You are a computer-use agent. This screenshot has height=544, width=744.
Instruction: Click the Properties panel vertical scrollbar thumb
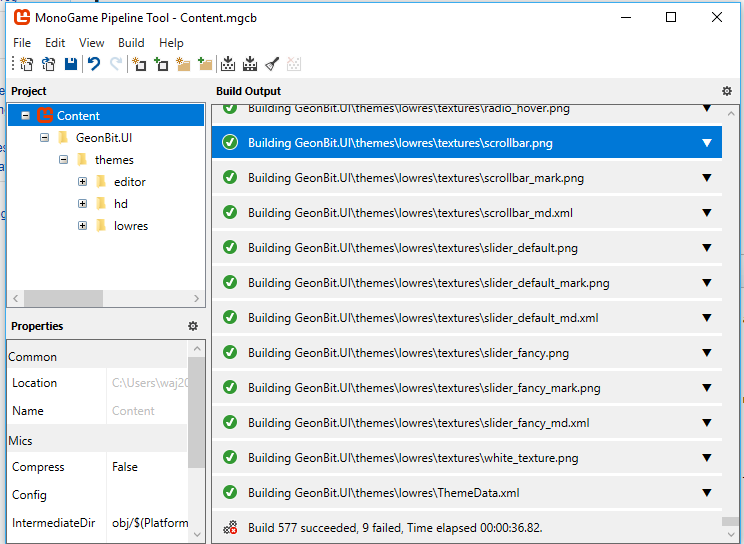[196, 413]
